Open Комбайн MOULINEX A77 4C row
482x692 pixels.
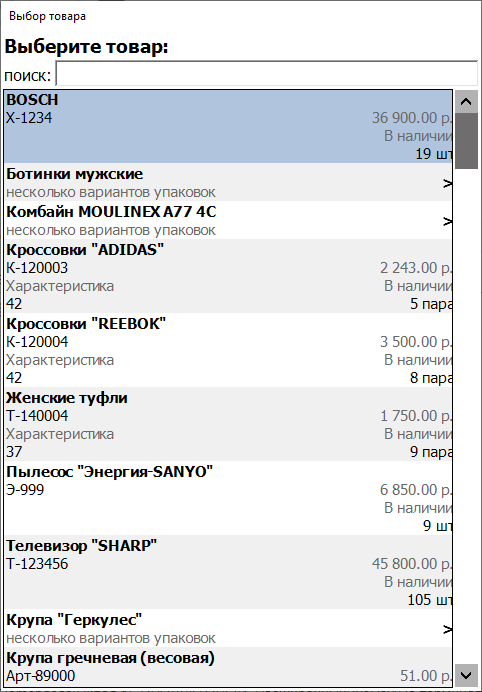pyautogui.click(x=228, y=221)
